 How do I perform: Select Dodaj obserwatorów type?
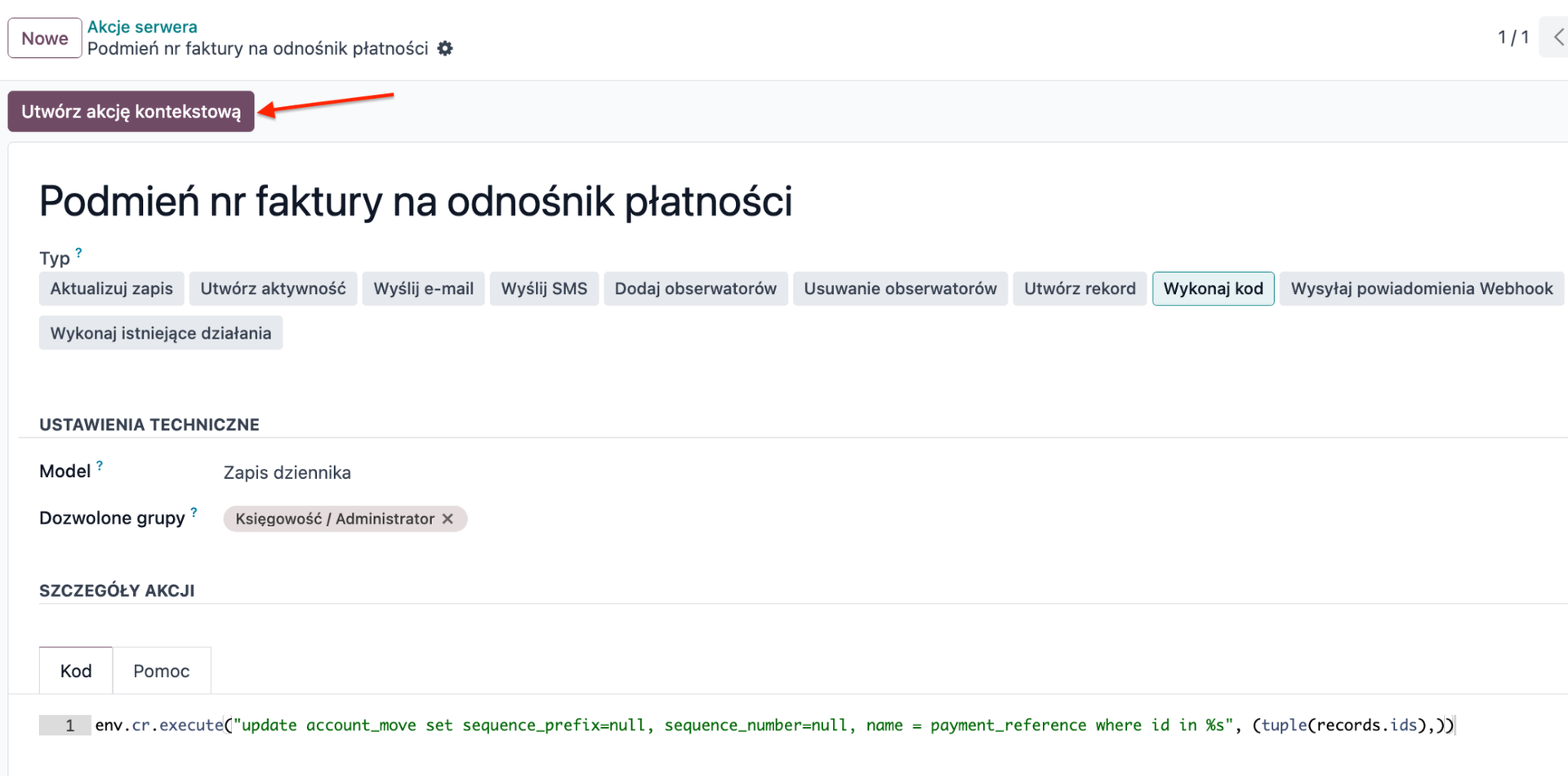pos(695,288)
